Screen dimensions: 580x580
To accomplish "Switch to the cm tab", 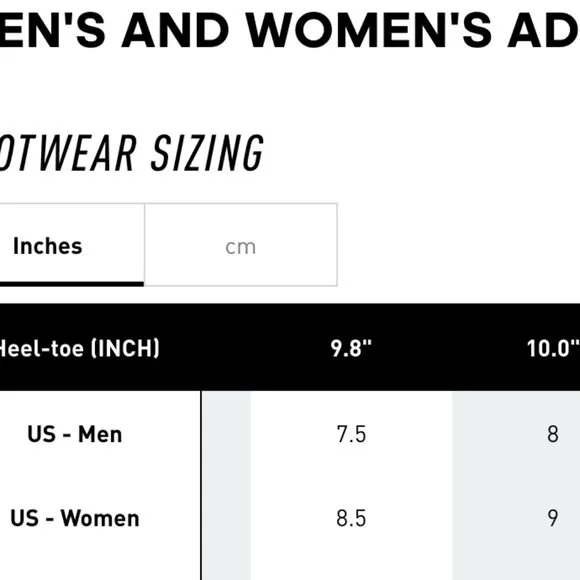I will point(241,245).
